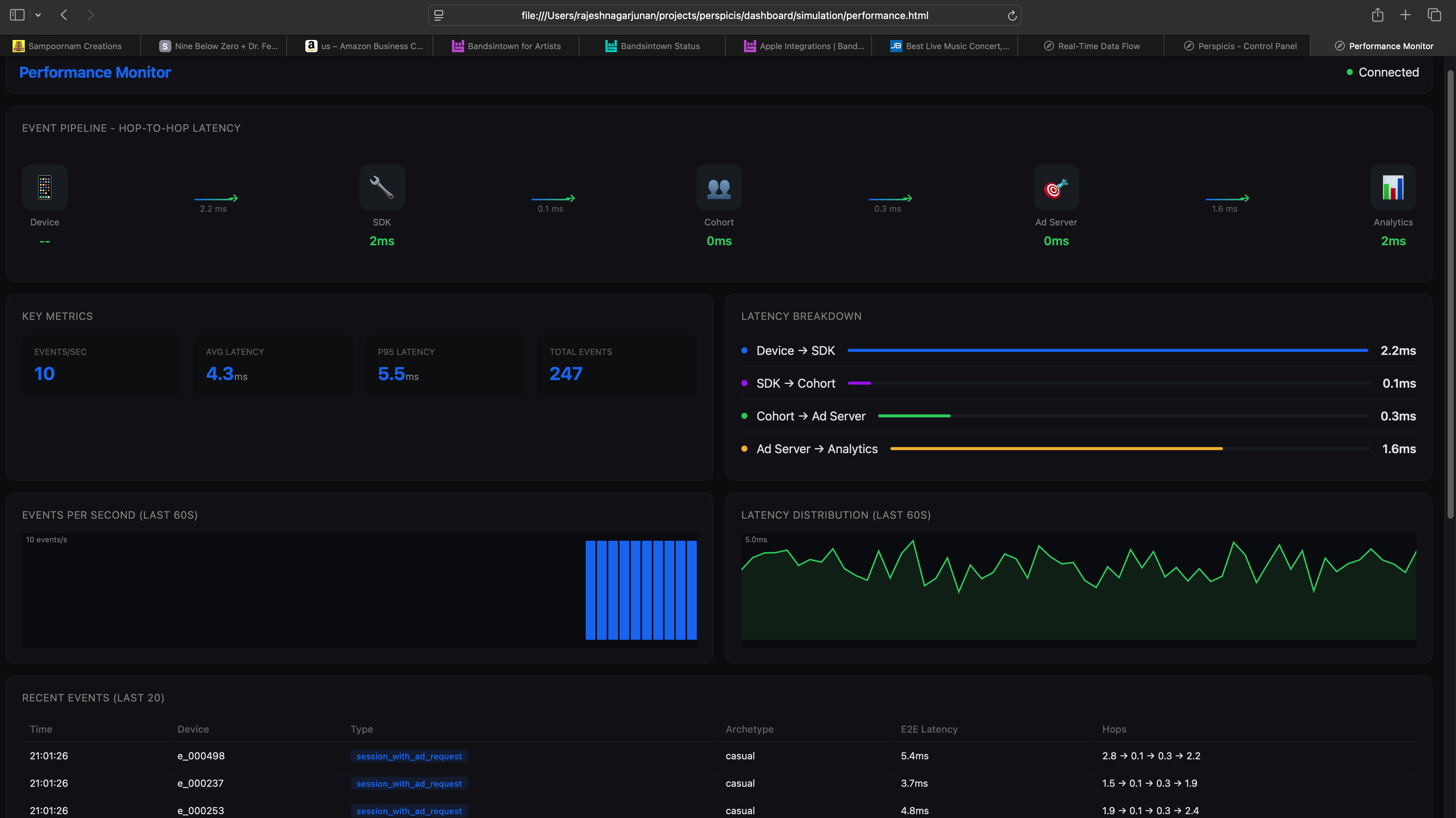Screen dimensions: 1456x818
Task: Click the Ad Server target icon
Action: click(1055, 187)
